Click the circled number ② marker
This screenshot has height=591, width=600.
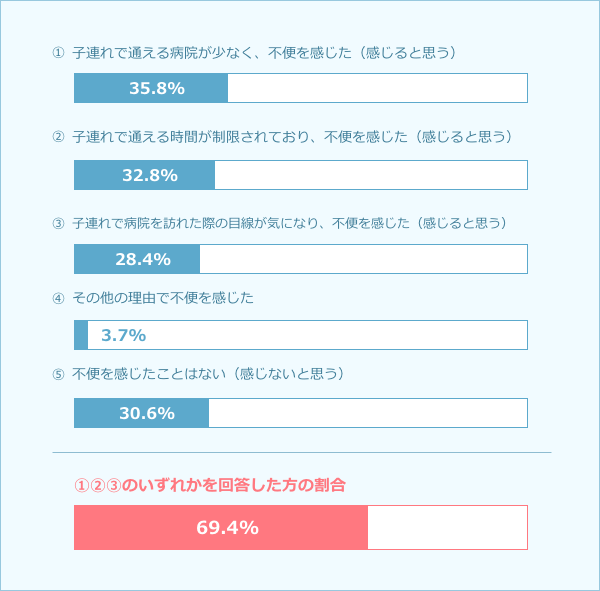(x=58, y=136)
